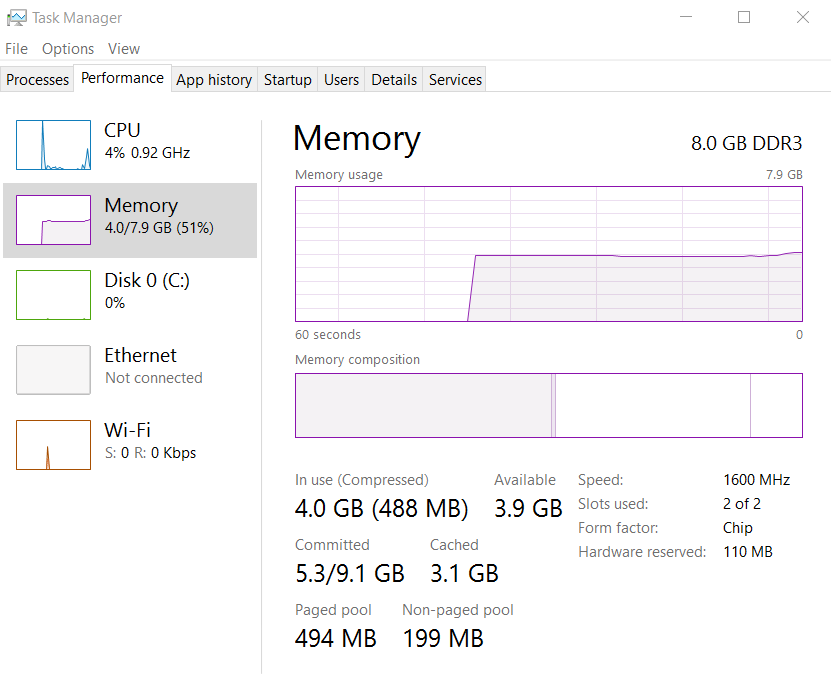Select the CPU usage mini thumbnail graph

coord(52,144)
